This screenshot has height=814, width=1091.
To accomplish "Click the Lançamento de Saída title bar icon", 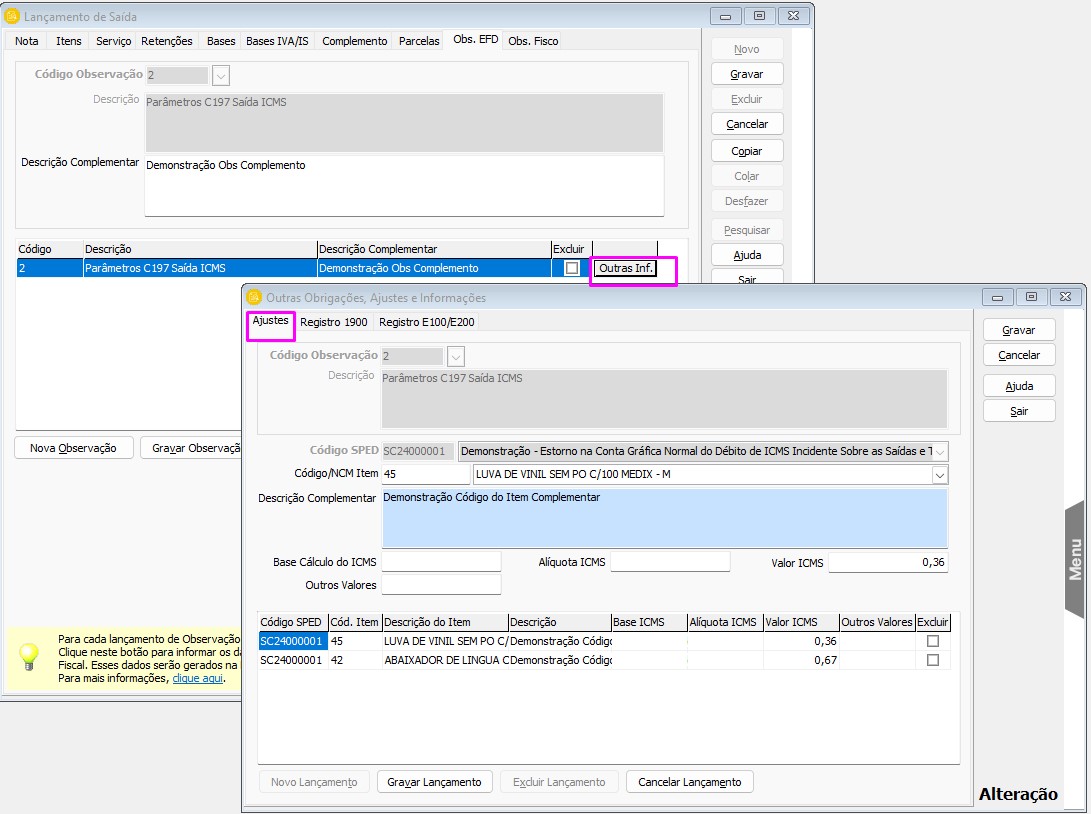I will 12,16.
